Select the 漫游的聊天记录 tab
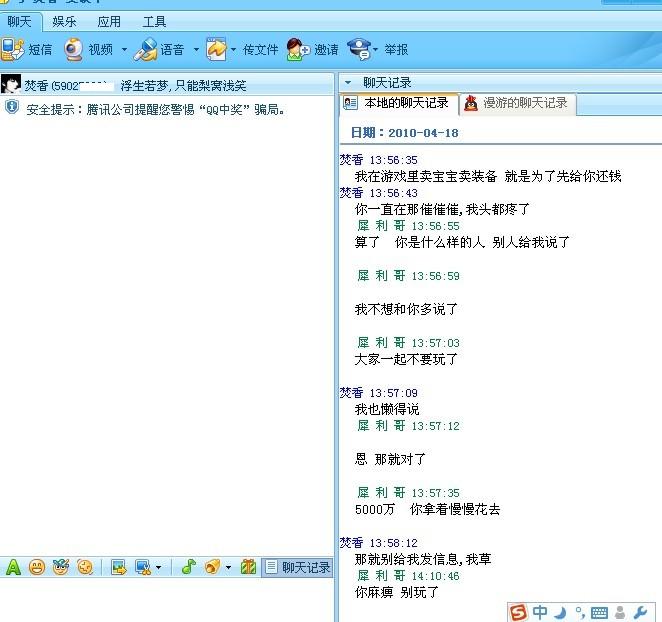 [516, 103]
